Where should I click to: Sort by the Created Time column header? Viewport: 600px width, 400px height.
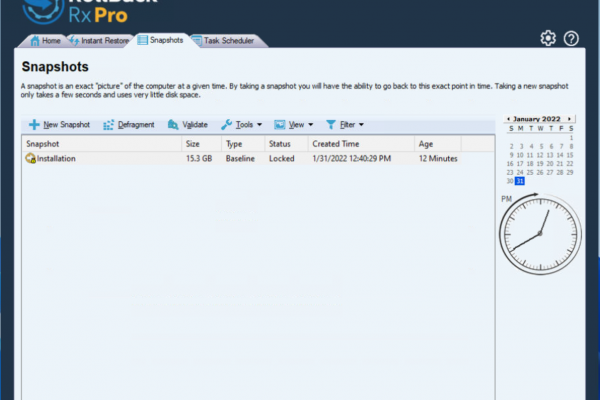(x=361, y=144)
